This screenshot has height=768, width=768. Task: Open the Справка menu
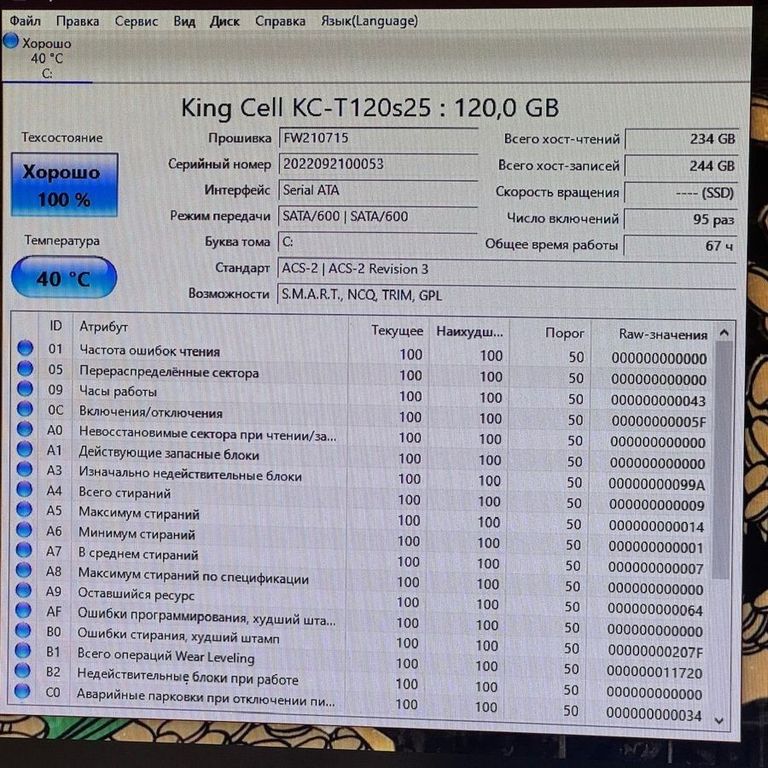[x=280, y=21]
